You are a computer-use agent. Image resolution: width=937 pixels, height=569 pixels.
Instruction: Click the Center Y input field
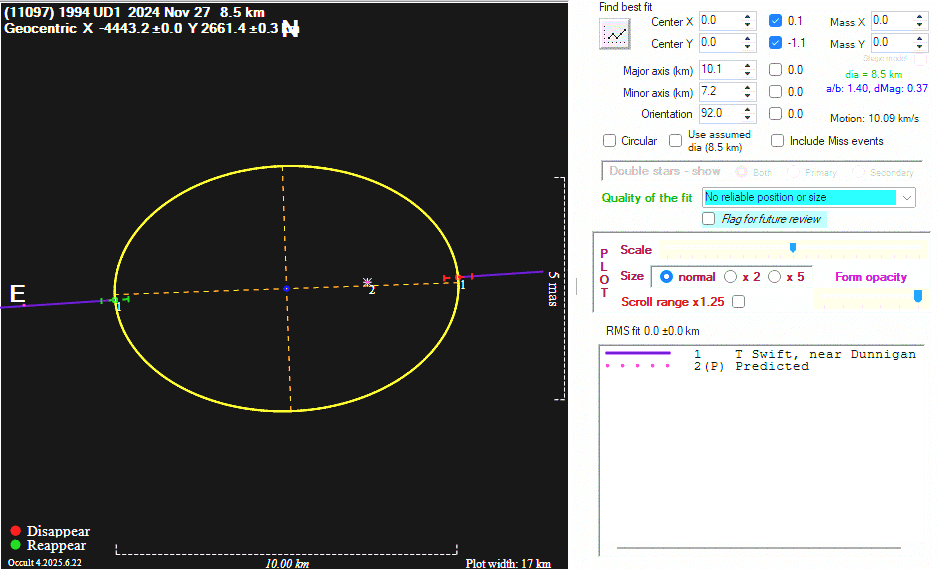(x=720, y=43)
